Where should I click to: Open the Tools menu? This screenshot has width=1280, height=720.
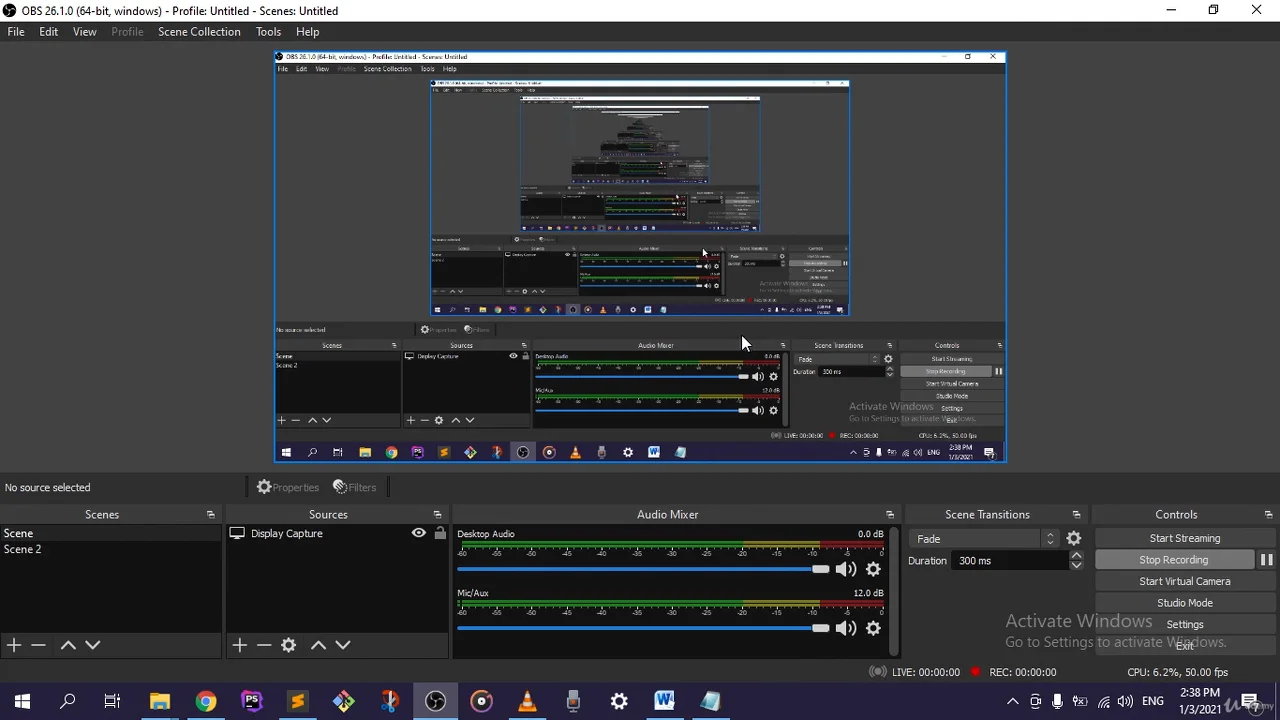268,32
